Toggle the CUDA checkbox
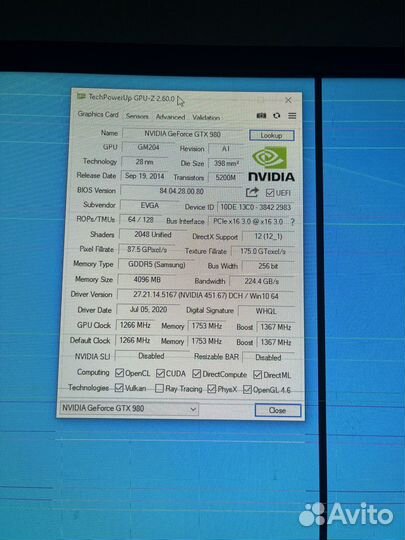This screenshot has width=405, height=540. pos(160,373)
